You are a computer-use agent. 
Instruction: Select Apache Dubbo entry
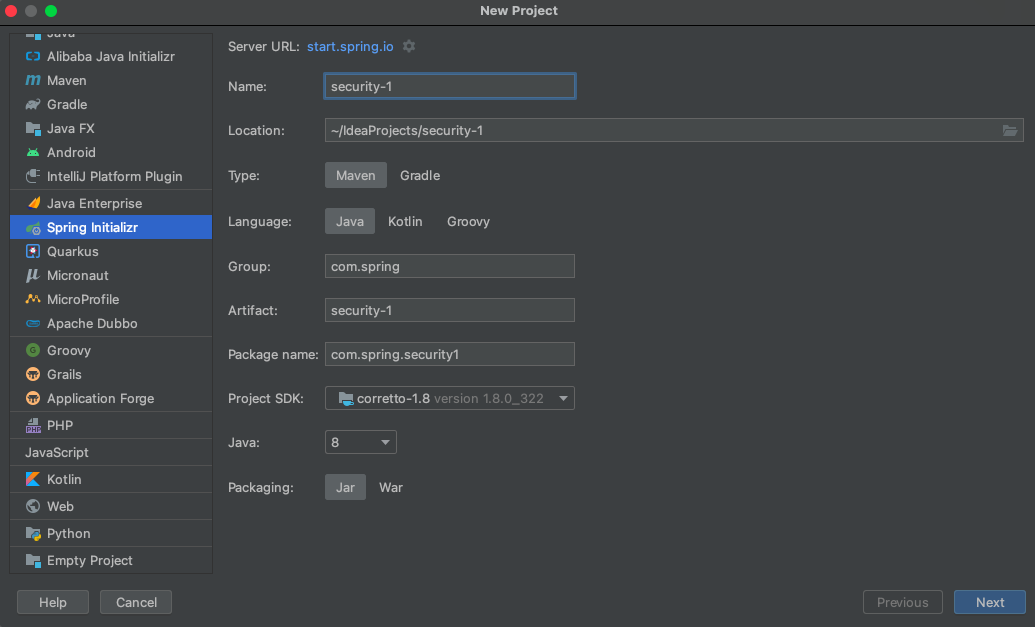[111, 323]
